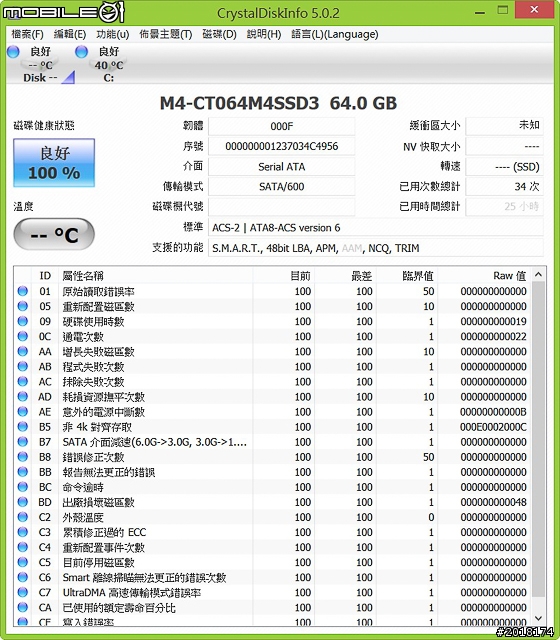Viewport: 560px width, 640px height.
Task: Select the UltraDMA 高速傳輸模式錯誤率 row
Action: [x=273, y=592]
